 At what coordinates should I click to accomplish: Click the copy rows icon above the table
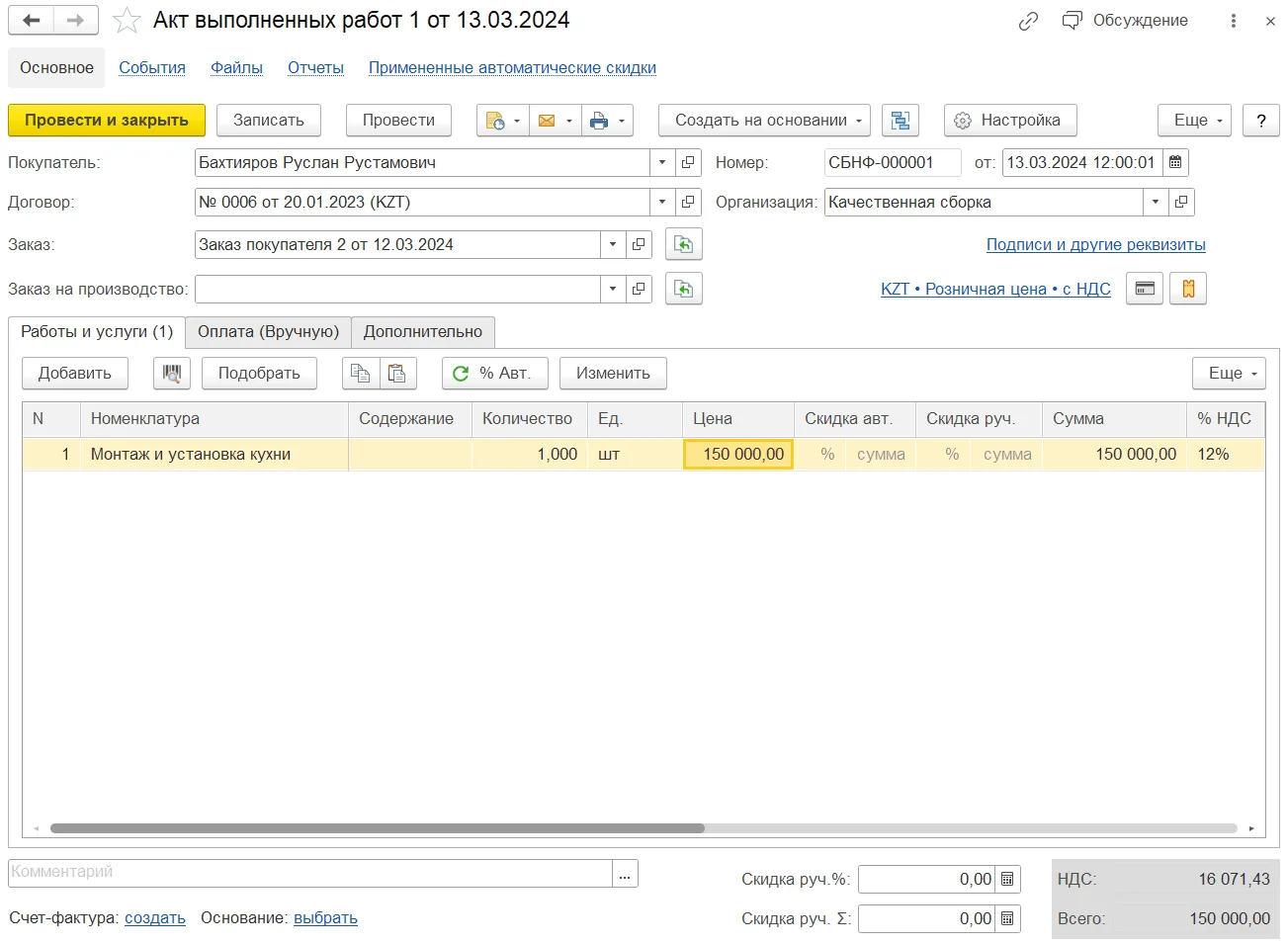[361, 373]
